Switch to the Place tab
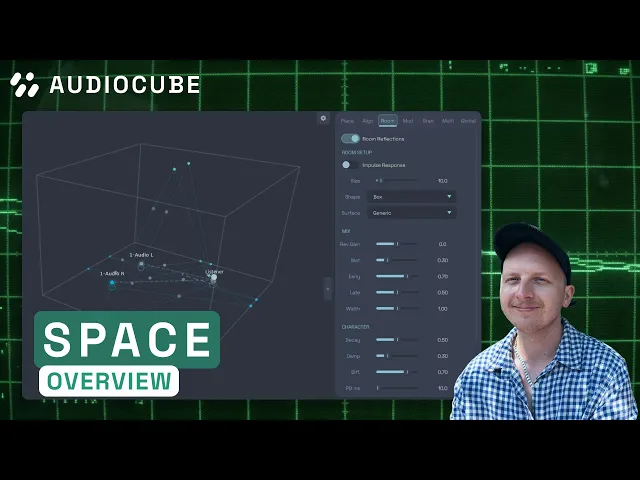 (347, 121)
